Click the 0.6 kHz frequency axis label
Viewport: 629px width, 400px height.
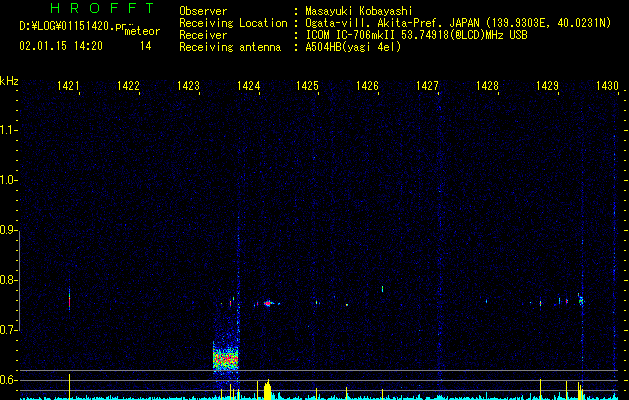[8, 380]
